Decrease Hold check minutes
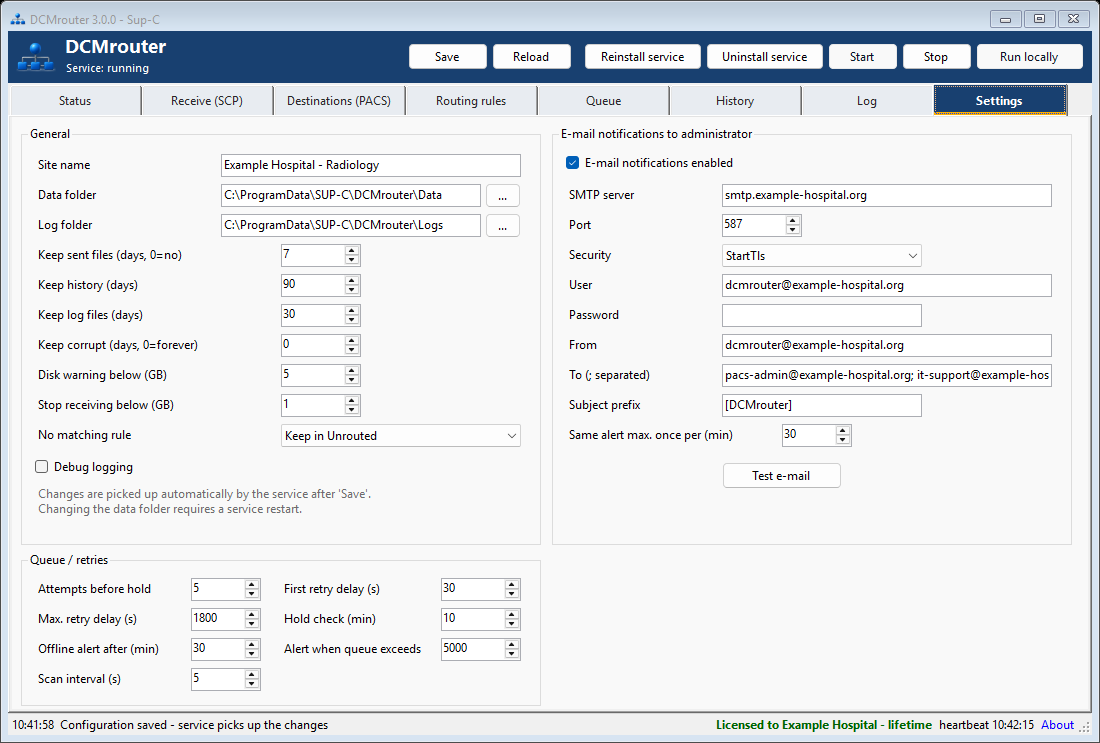 point(512,624)
